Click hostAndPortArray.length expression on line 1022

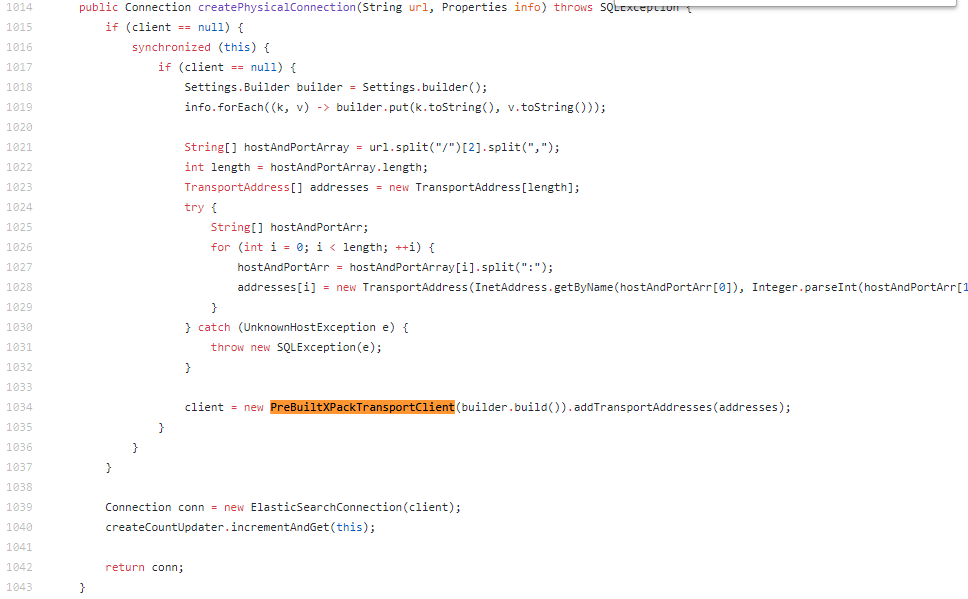tap(346, 167)
